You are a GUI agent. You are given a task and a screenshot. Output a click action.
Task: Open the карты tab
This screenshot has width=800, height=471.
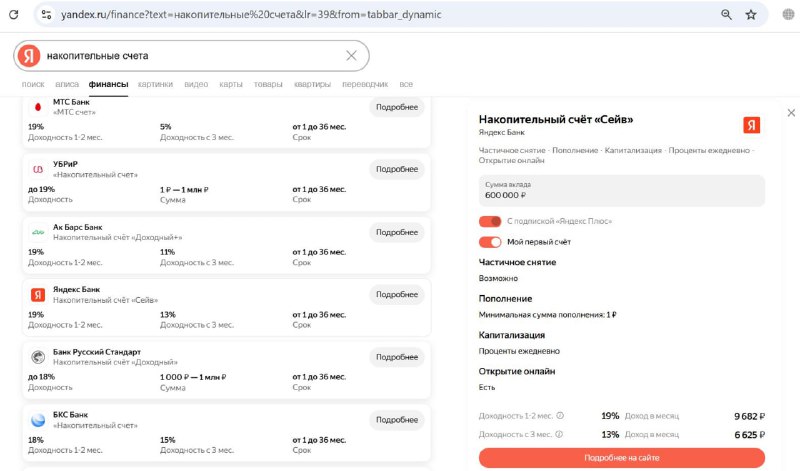pos(231,84)
